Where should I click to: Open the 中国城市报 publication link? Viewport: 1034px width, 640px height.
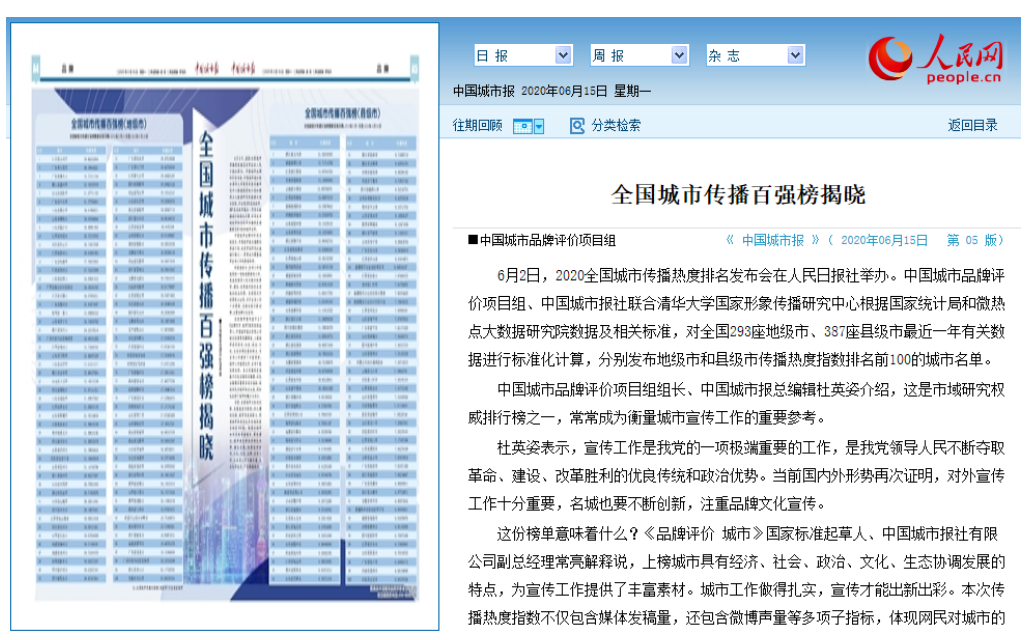click(773, 240)
